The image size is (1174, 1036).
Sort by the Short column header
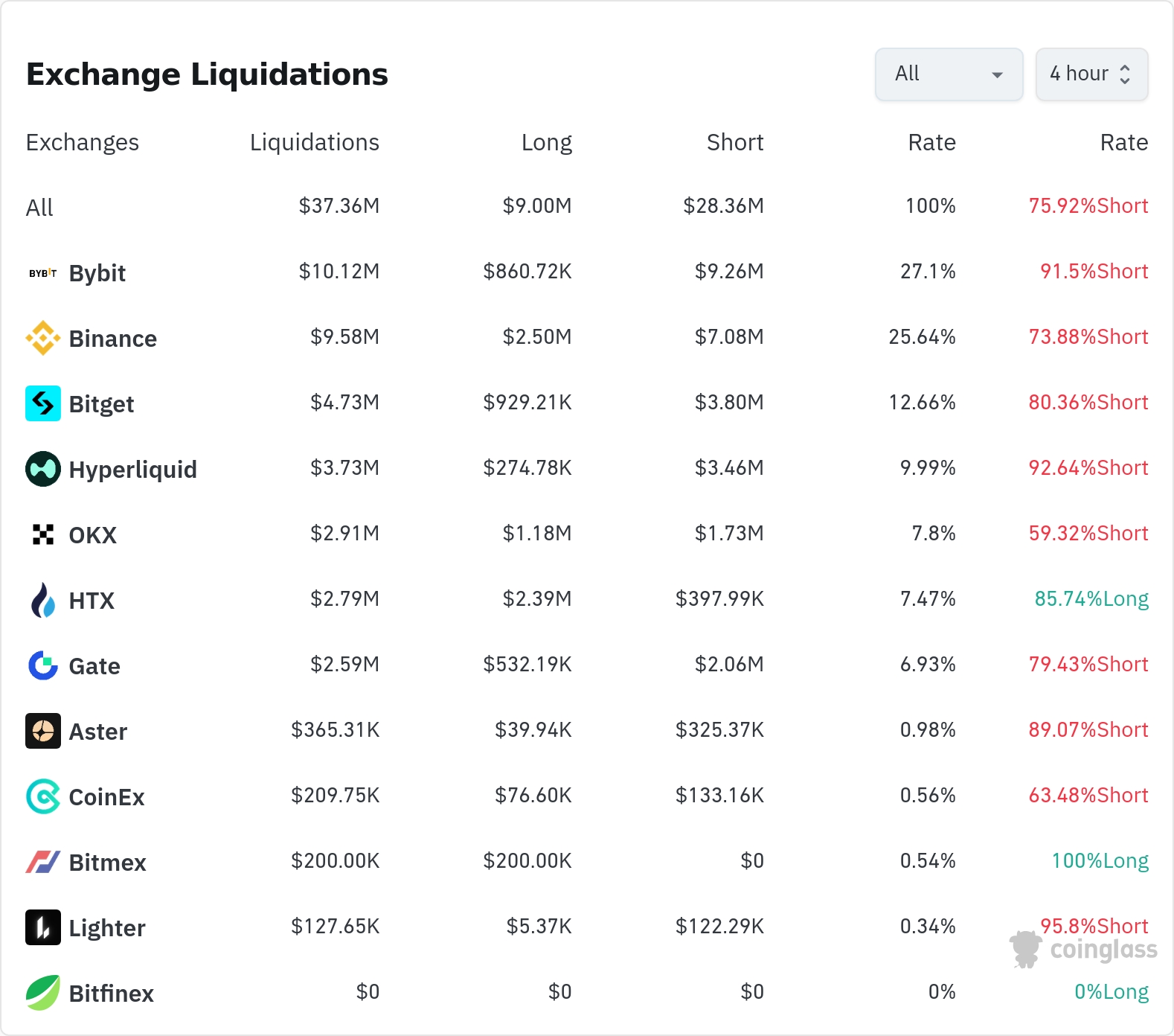point(734,142)
